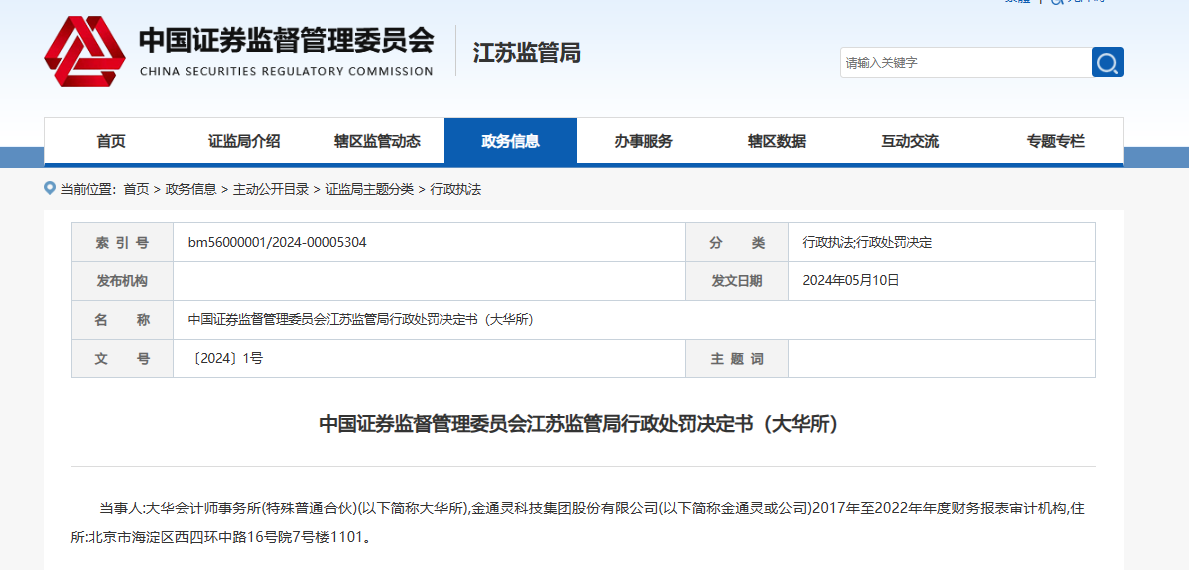Open the 辖区监管动态 navigation tab
Image resolution: width=1189 pixels, height=570 pixels.
tap(377, 141)
